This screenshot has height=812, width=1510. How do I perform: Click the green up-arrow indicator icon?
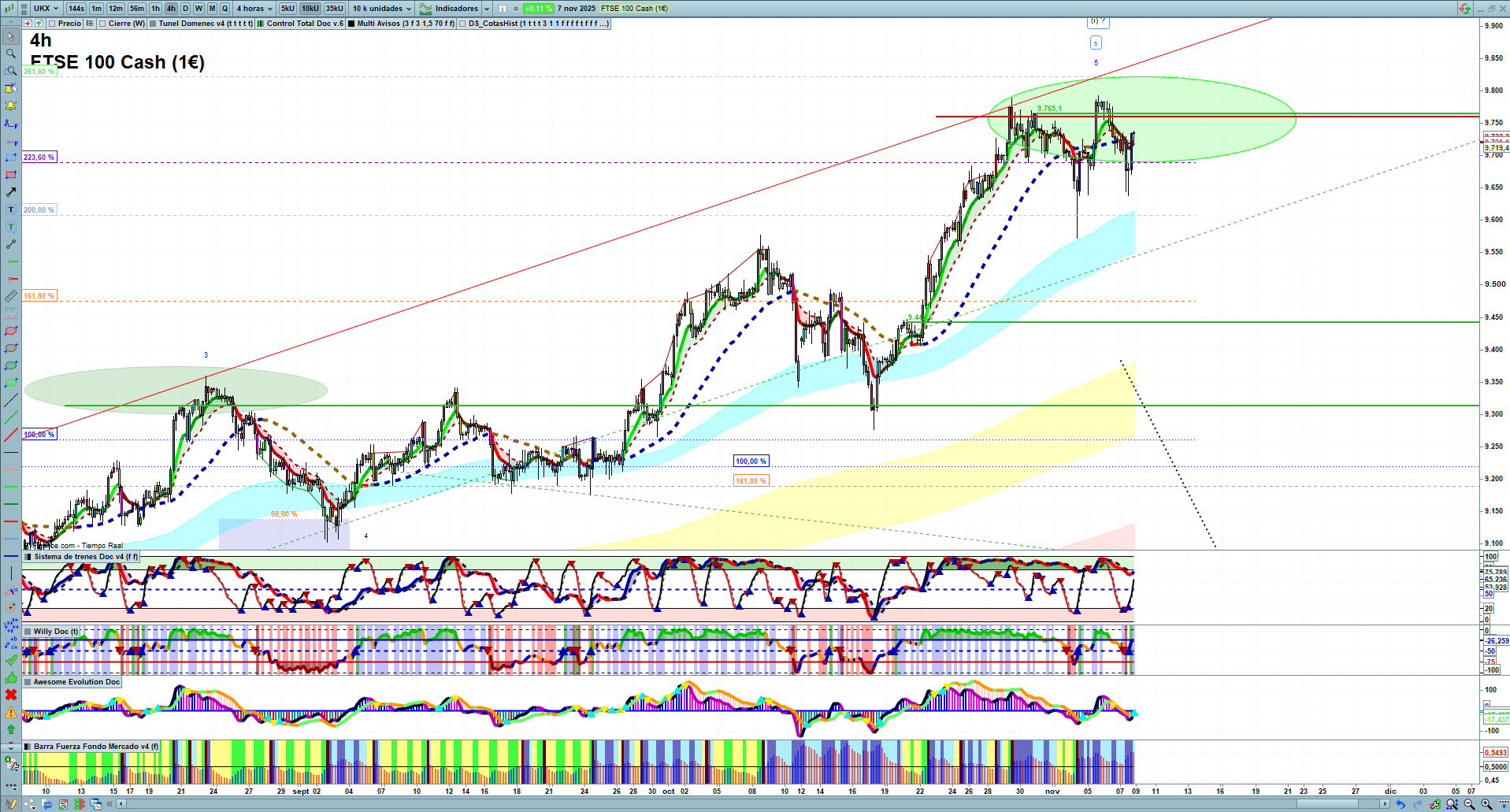(39, 24)
